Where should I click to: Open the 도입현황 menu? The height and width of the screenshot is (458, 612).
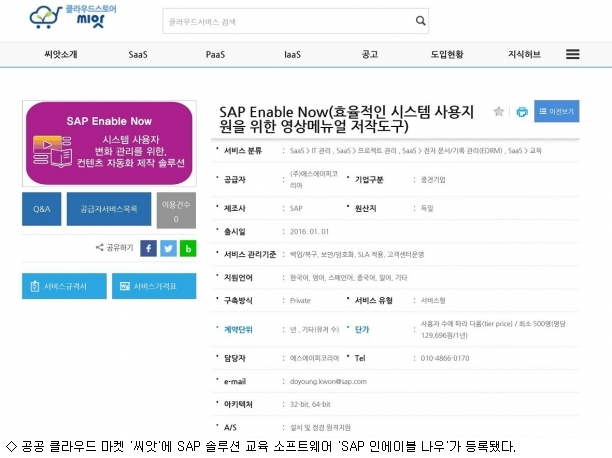(x=447, y=54)
